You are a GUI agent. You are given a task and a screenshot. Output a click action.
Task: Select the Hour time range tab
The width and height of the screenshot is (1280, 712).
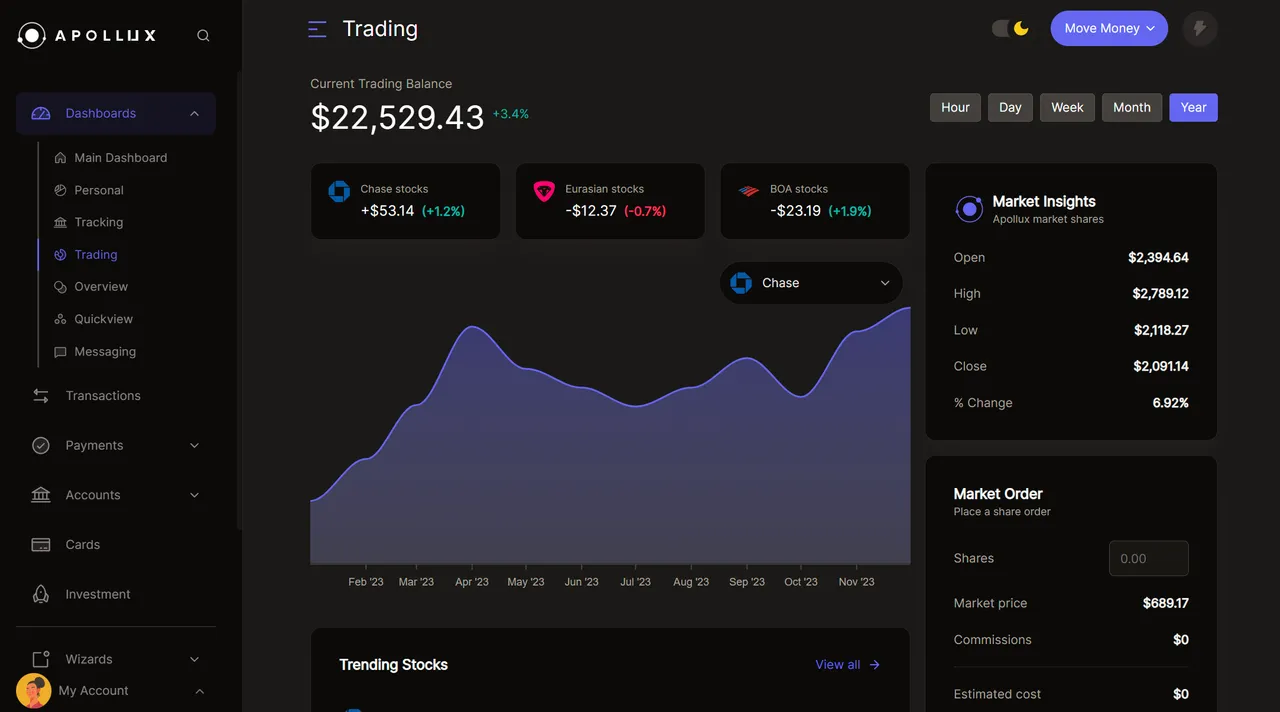[x=954, y=107]
